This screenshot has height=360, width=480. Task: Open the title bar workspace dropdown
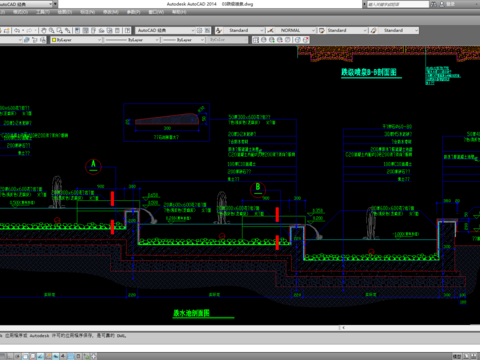(x=51, y=4)
